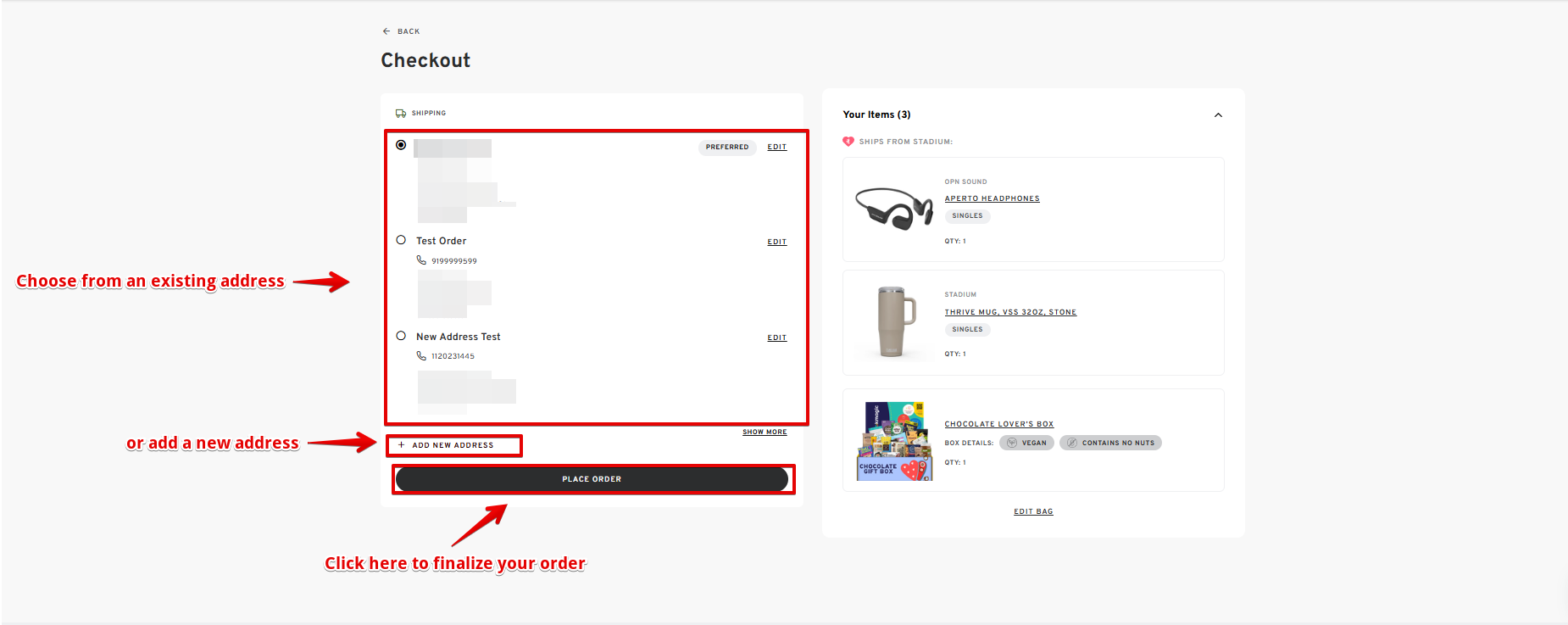Open the Aperto Headphones product link
This screenshot has height=625, width=1568.
tap(992, 198)
